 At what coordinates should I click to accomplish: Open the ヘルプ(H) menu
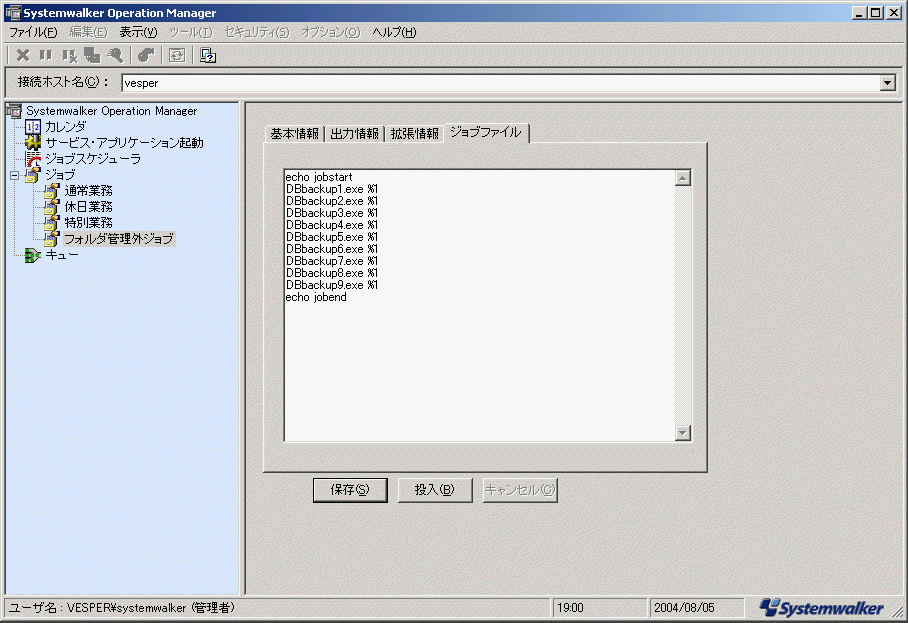pyautogui.click(x=394, y=32)
